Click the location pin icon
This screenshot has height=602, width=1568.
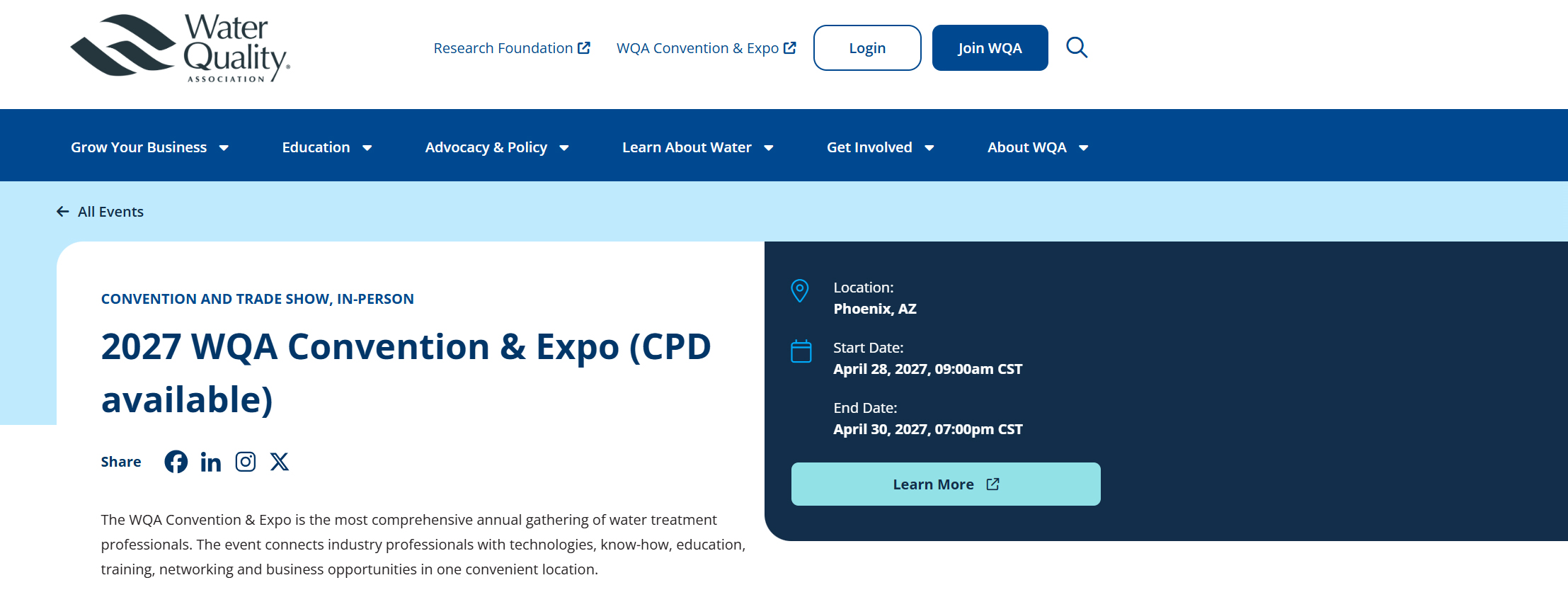tap(800, 290)
